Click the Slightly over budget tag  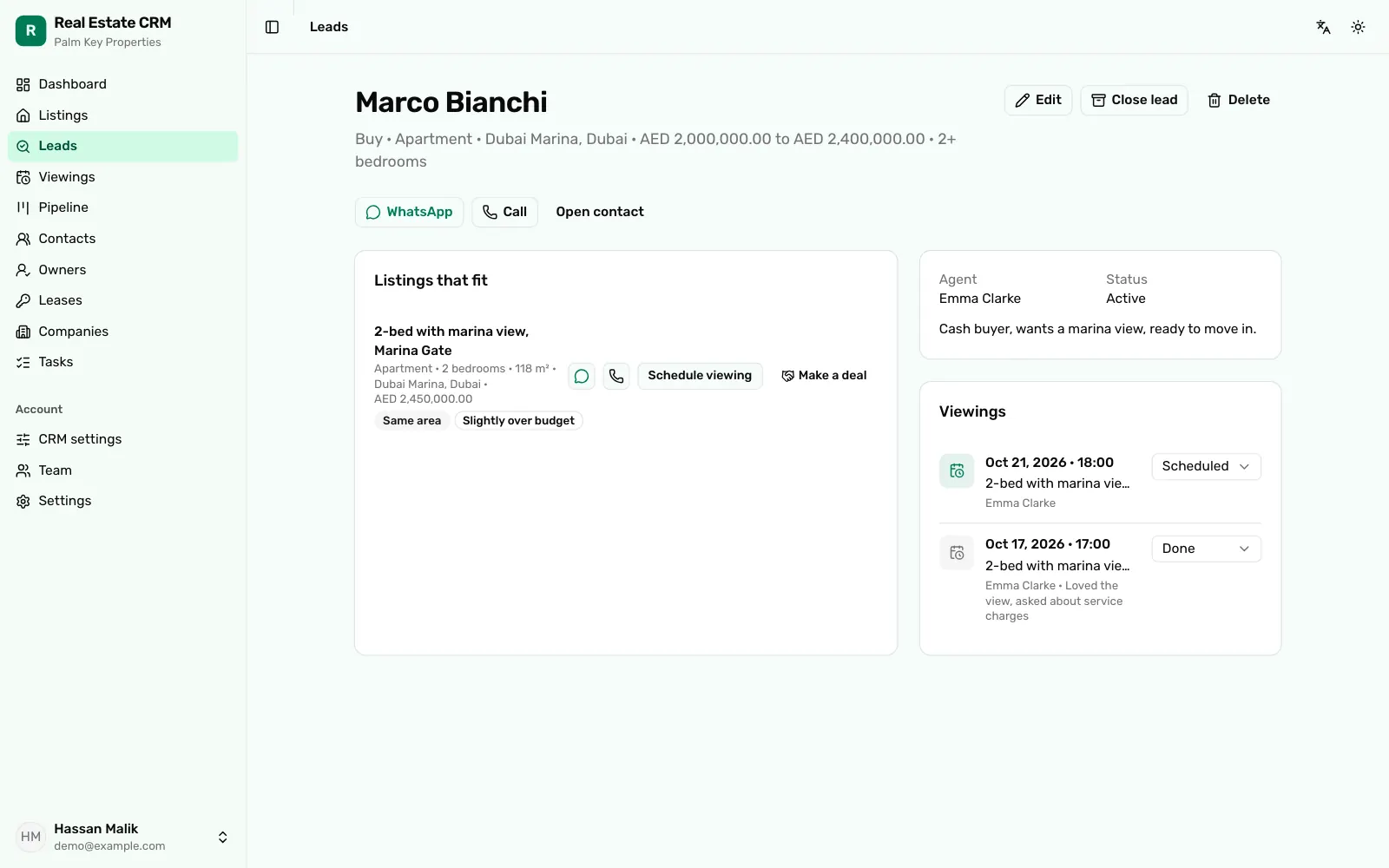pos(518,421)
